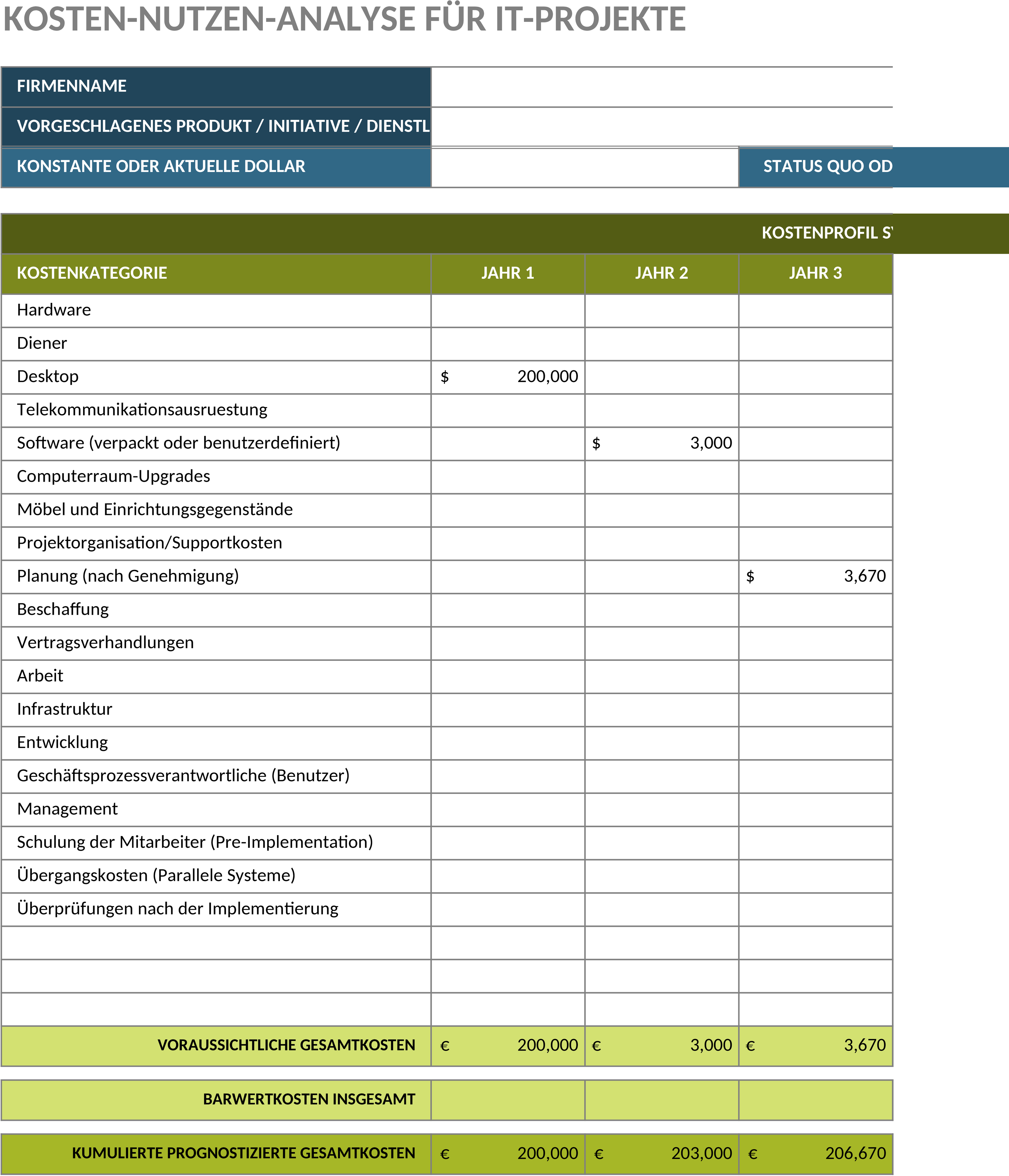Viewport: 1009px width, 1176px height.
Task: Select the Desktop Jahr 1 value 200,000
Action: tap(508, 377)
